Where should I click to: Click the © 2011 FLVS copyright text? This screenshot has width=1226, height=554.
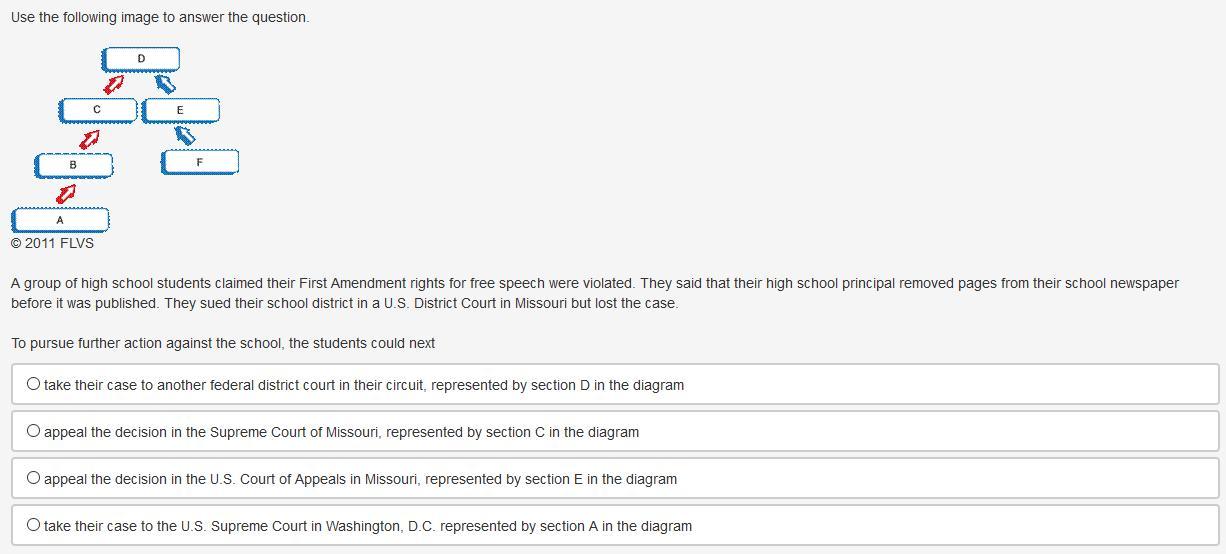(x=52, y=243)
